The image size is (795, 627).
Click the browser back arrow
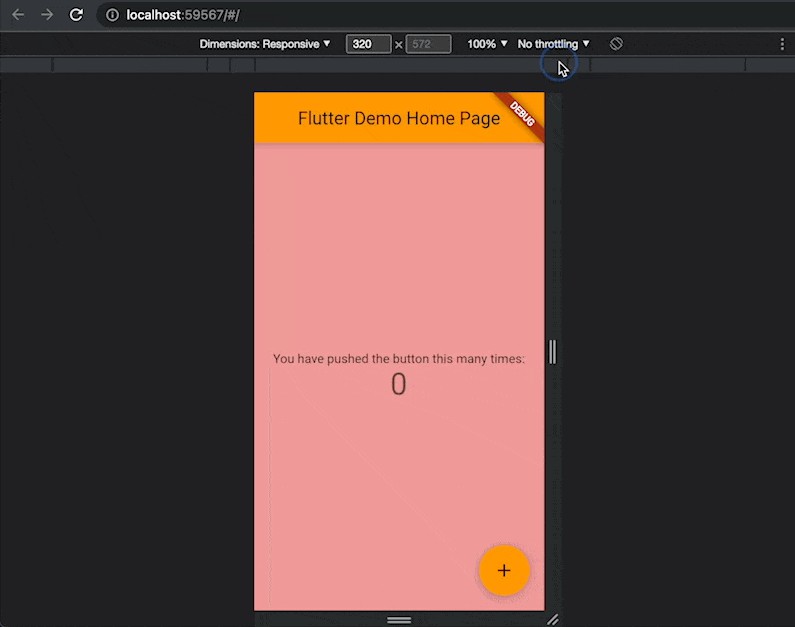pos(18,15)
